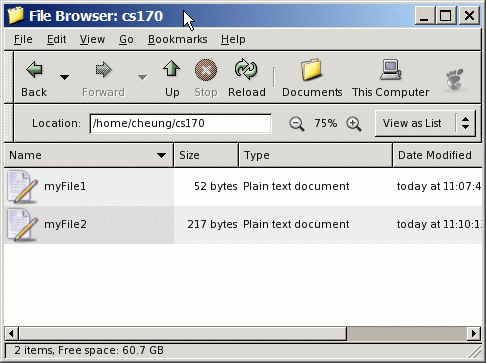The image size is (486, 363).
Task: Click the horizontal scrollbar left arrow
Action: pyautogui.click(x=11, y=333)
